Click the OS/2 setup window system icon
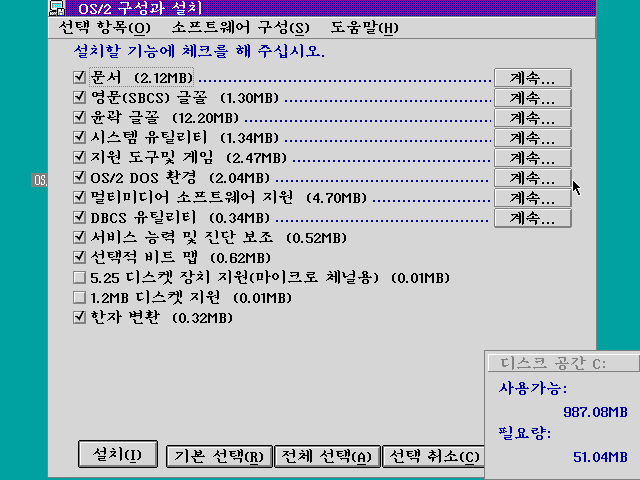Screen dimensions: 640x480 point(57,8)
